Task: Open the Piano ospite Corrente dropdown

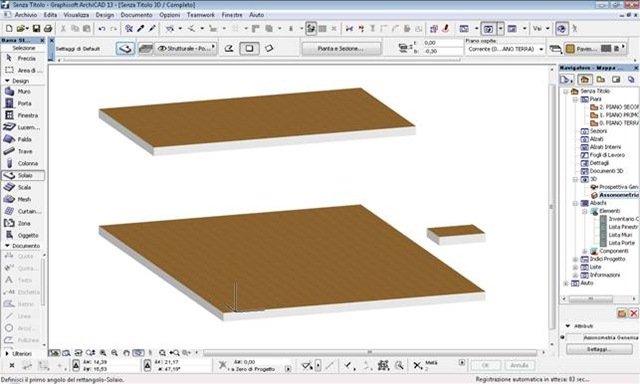Action: pyautogui.click(x=505, y=49)
